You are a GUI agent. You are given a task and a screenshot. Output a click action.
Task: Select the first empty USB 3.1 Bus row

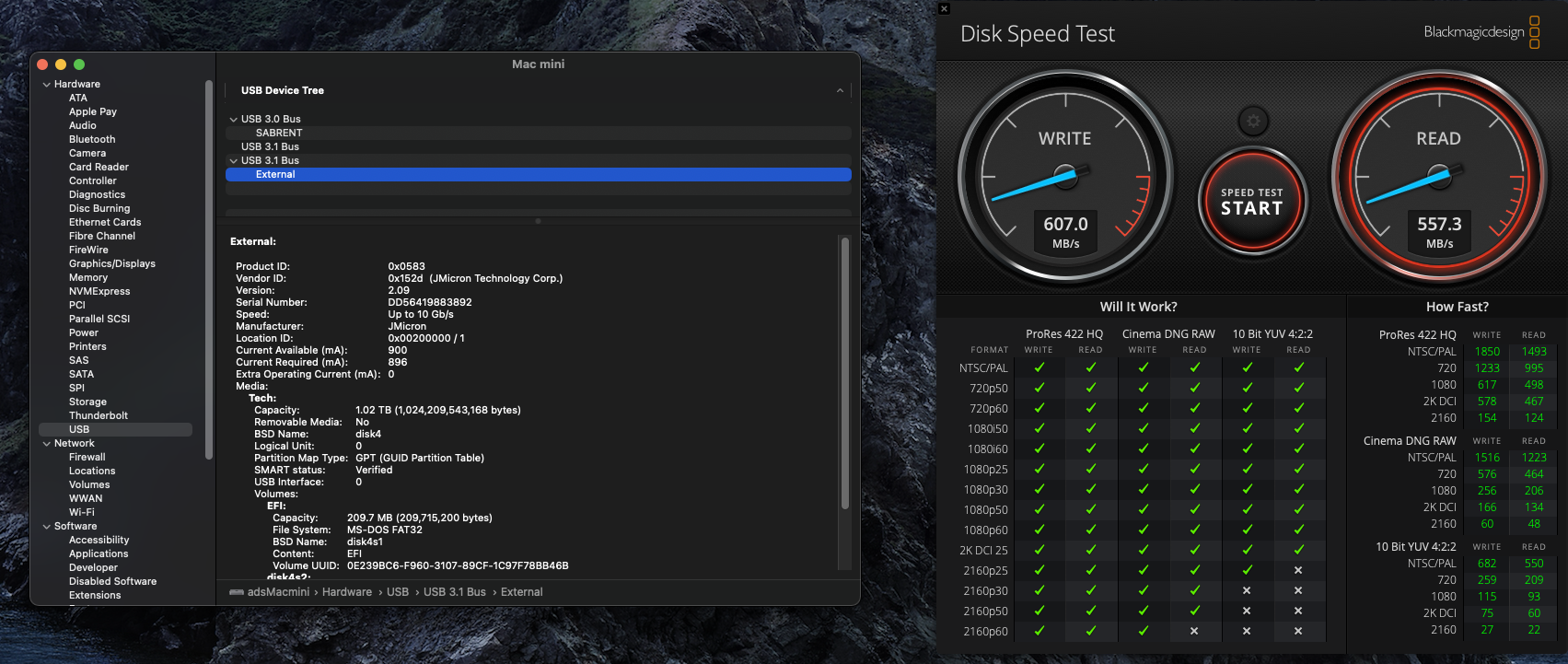(x=538, y=146)
